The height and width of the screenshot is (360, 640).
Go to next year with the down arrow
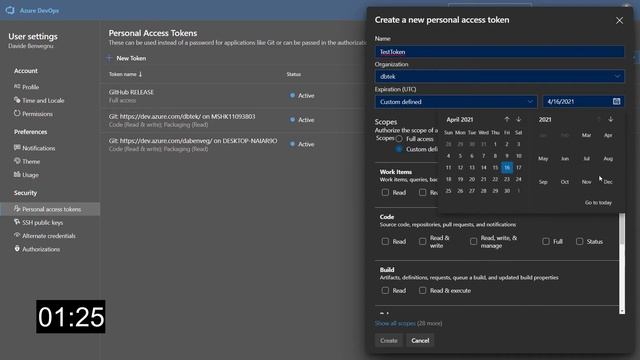pyautogui.click(x=611, y=119)
